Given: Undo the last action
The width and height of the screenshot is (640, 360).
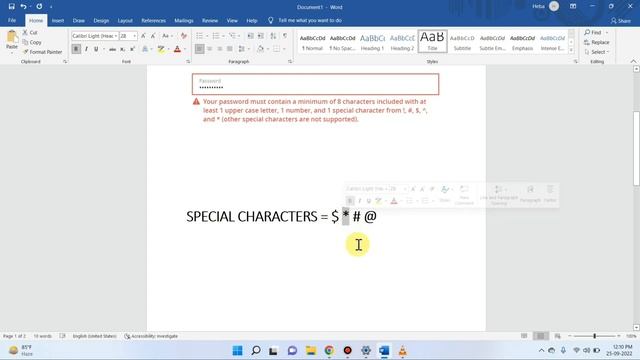Looking at the screenshot, I should [23, 7].
